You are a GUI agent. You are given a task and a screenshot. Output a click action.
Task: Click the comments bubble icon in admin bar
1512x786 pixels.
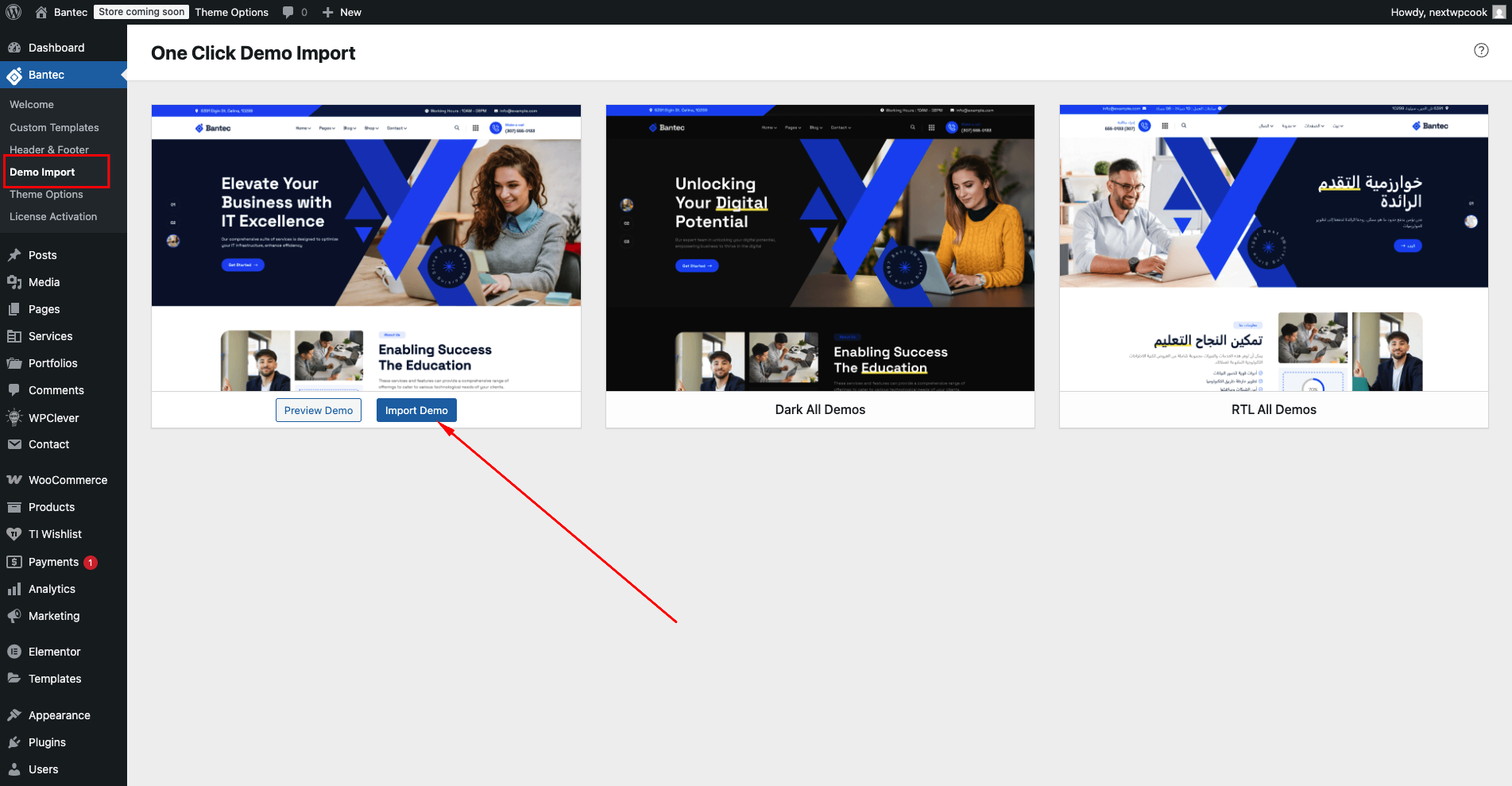point(288,12)
